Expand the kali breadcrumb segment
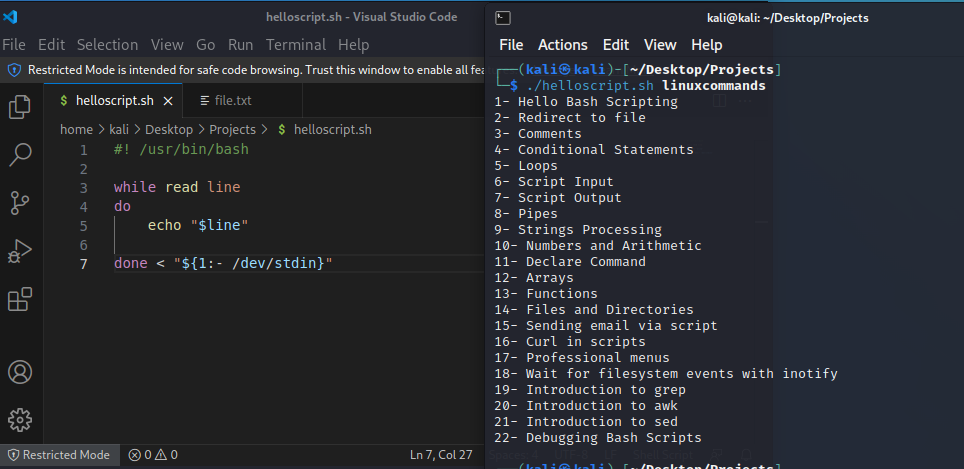Screen dimensions: 964x469 [118, 130]
